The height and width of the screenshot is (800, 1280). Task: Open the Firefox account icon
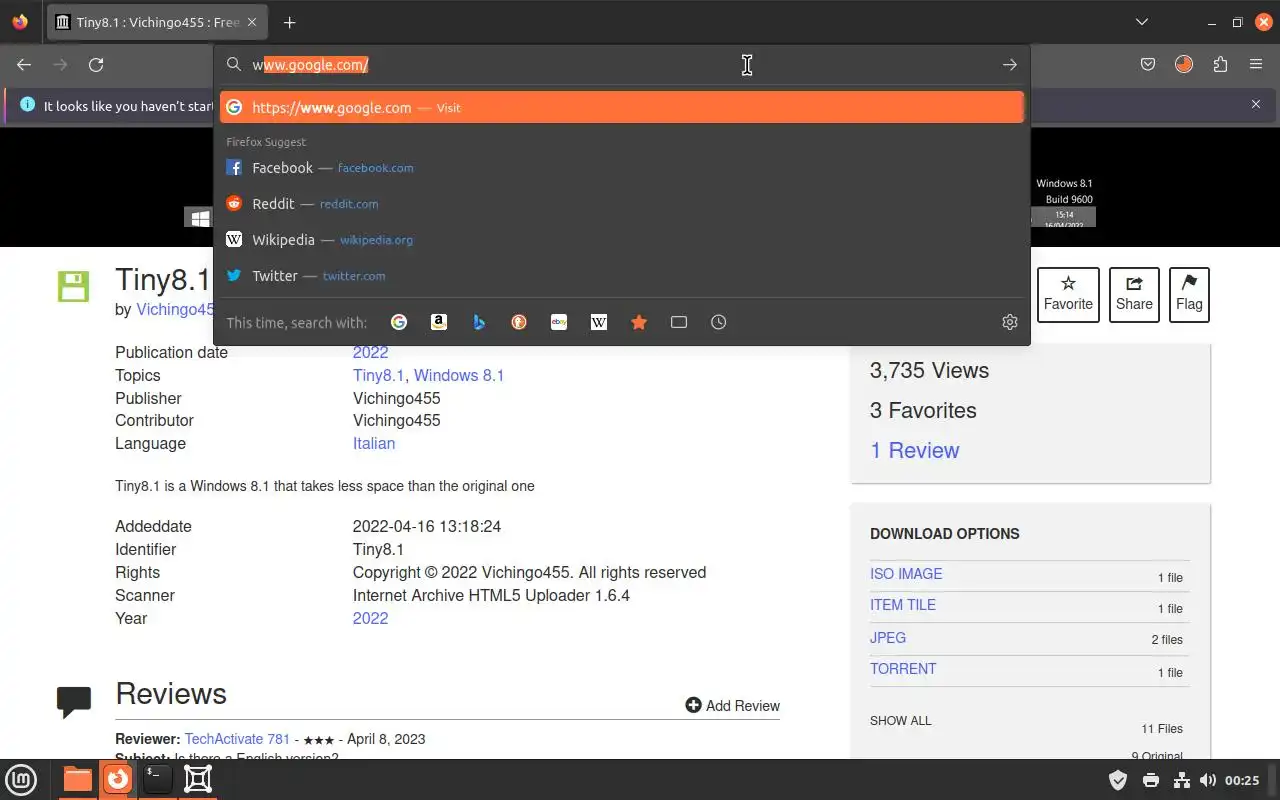(1184, 65)
